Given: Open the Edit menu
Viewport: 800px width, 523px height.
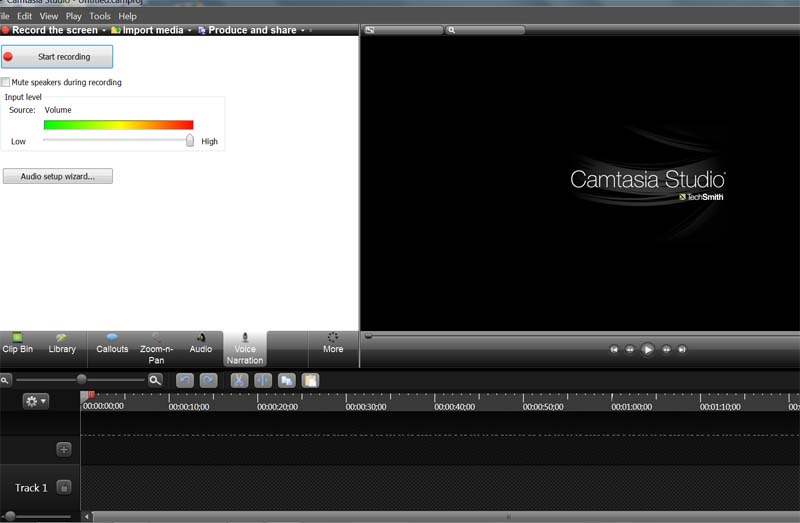Looking at the screenshot, I should [24, 16].
